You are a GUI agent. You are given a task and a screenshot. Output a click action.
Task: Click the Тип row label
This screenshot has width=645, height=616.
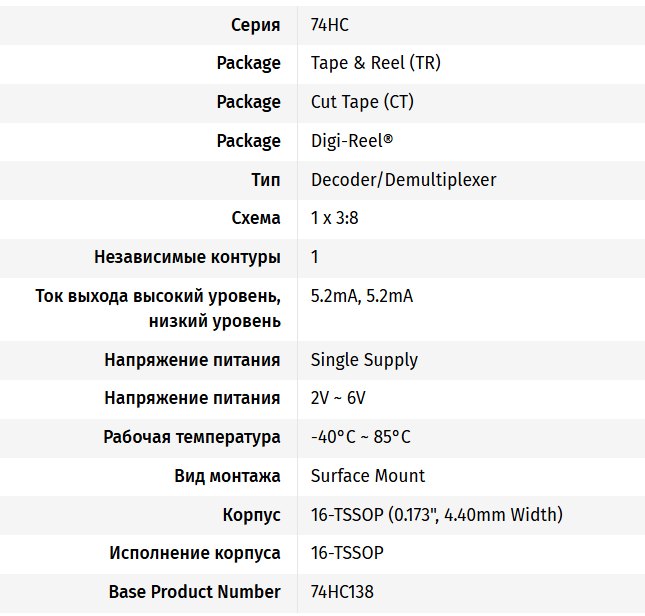(x=265, y=180)
